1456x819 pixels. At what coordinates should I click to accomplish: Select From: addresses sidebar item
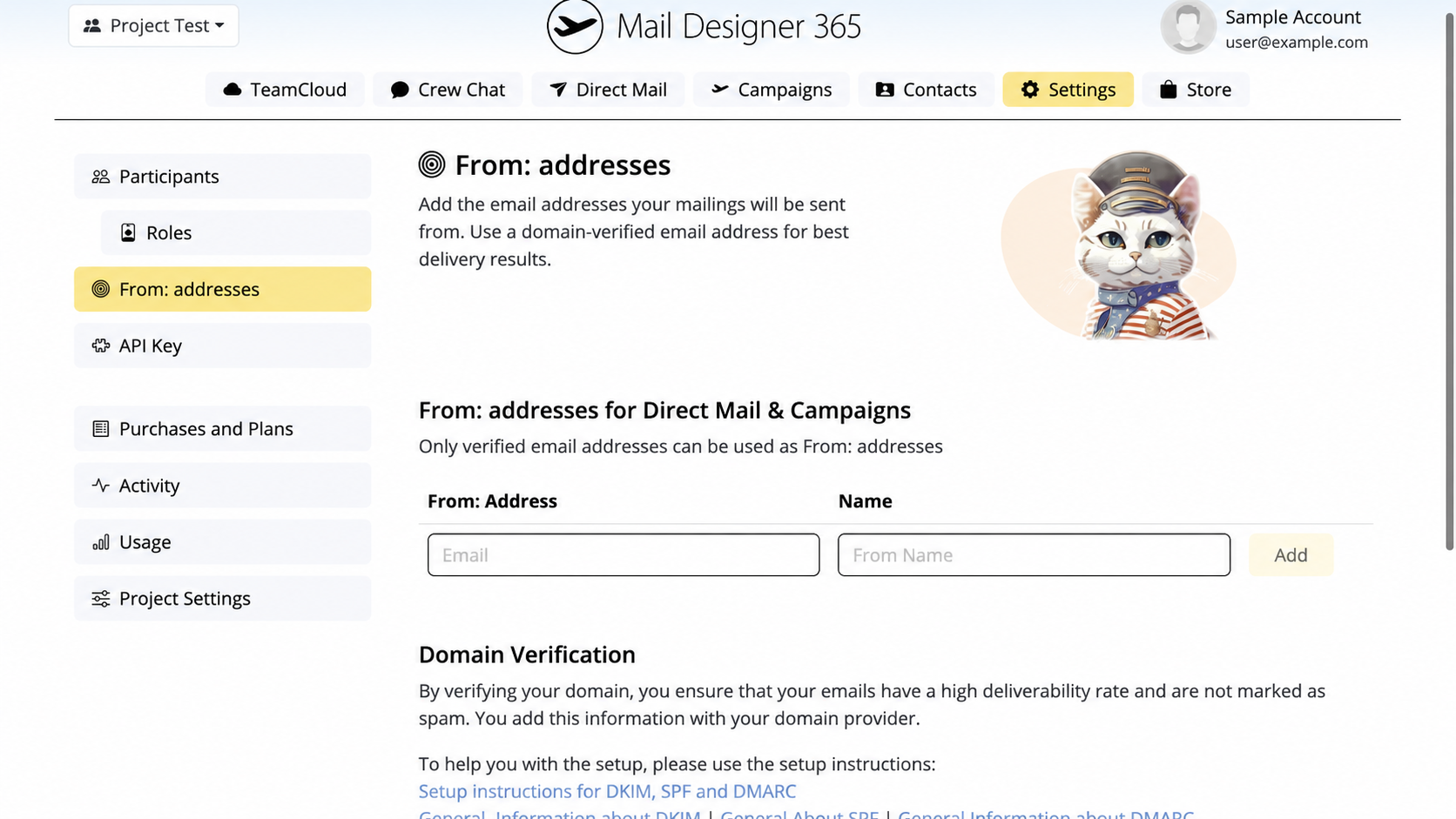222,289
